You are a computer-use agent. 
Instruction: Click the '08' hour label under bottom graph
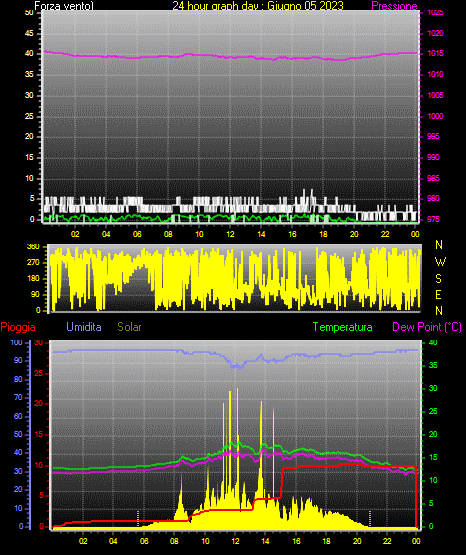(x=174, y=541)
